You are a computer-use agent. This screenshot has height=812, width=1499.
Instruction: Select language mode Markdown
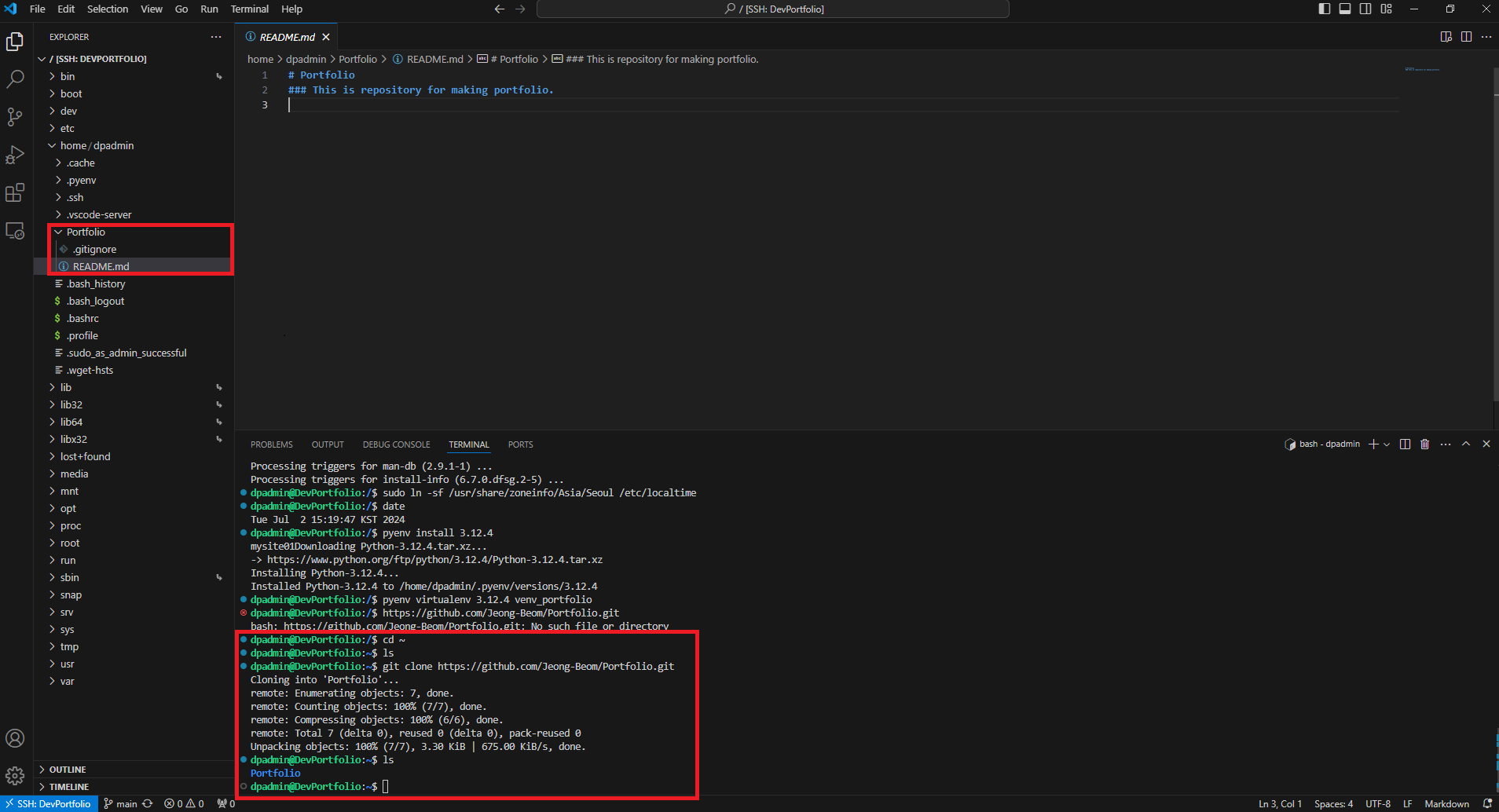point(1446,804)
